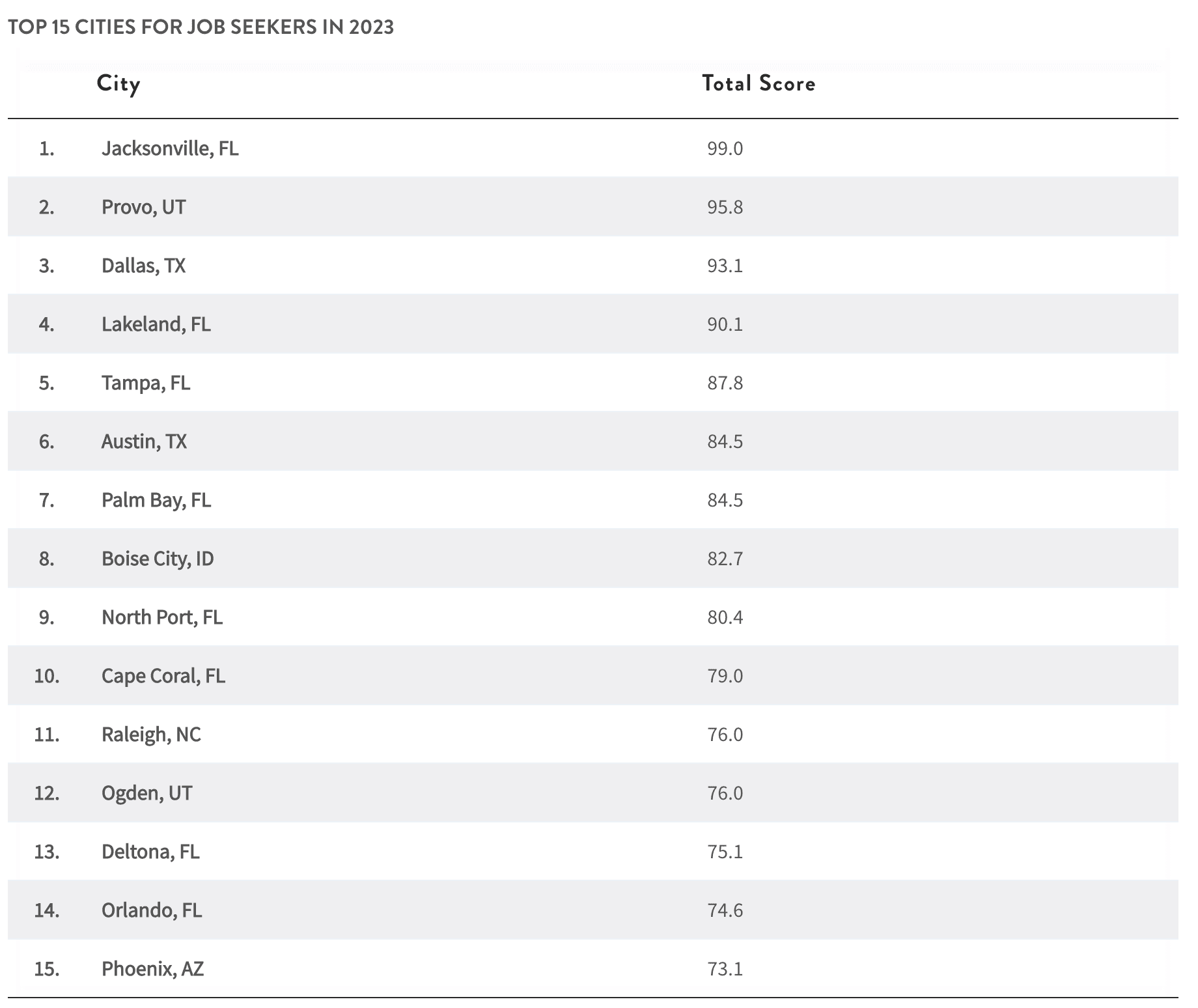The height and width of the screenshot is (1008, 1198).
Task: Click Dallas, TX in the list
Action: click(x=143, y=266)
